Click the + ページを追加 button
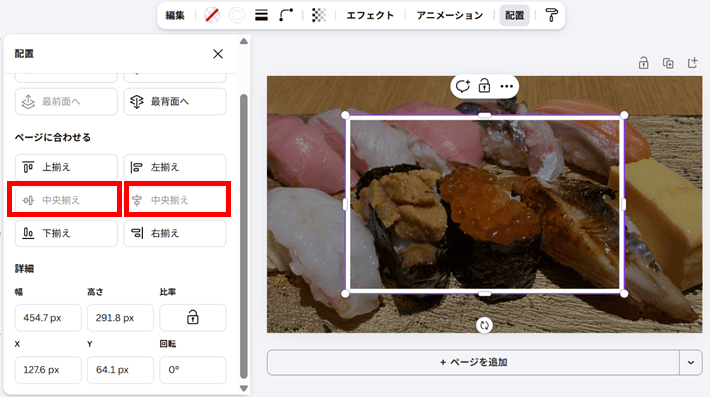Screen dimensions: 710x397 (x=473, y=362)
